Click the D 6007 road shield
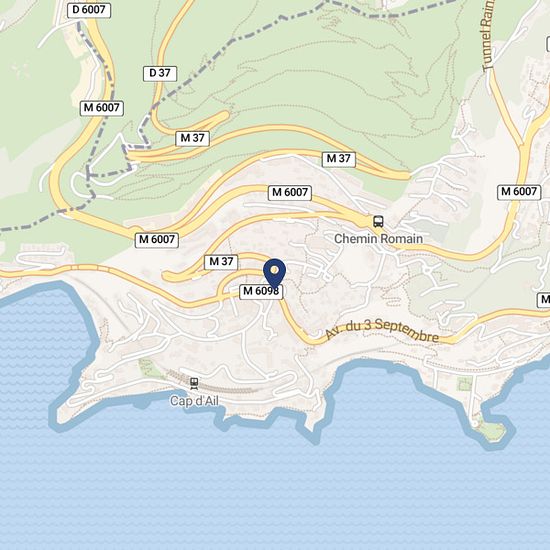Image resolution: width=550 pixels, height=550 pixels. pos(89,10)
